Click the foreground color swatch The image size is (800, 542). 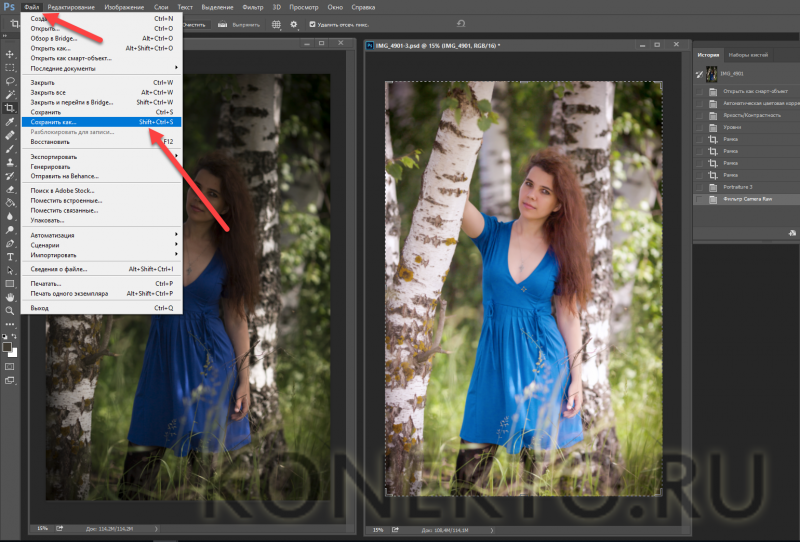(x=7, y=347)
